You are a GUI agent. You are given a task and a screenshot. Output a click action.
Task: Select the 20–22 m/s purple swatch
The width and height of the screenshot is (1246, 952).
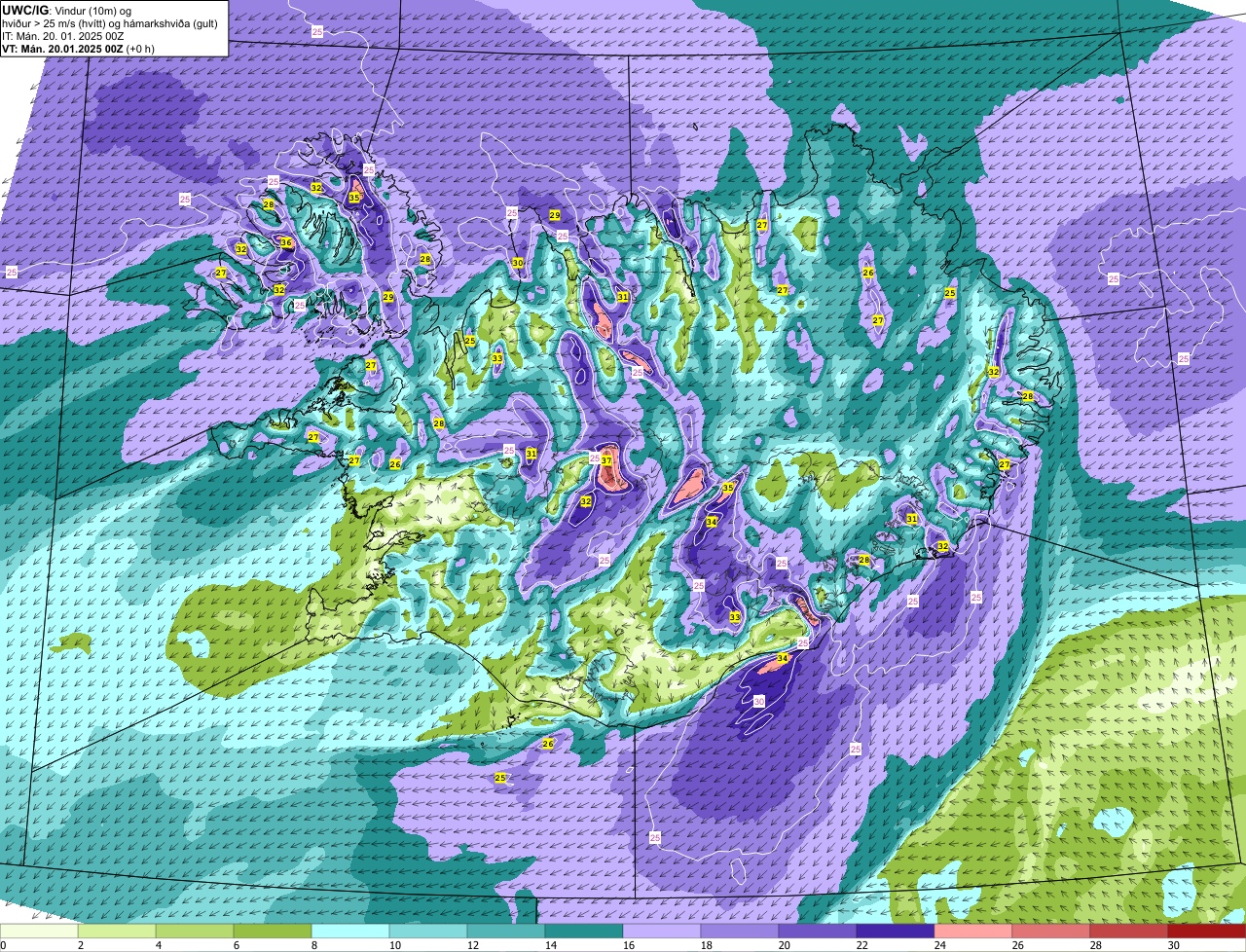[x=818, y=932]
